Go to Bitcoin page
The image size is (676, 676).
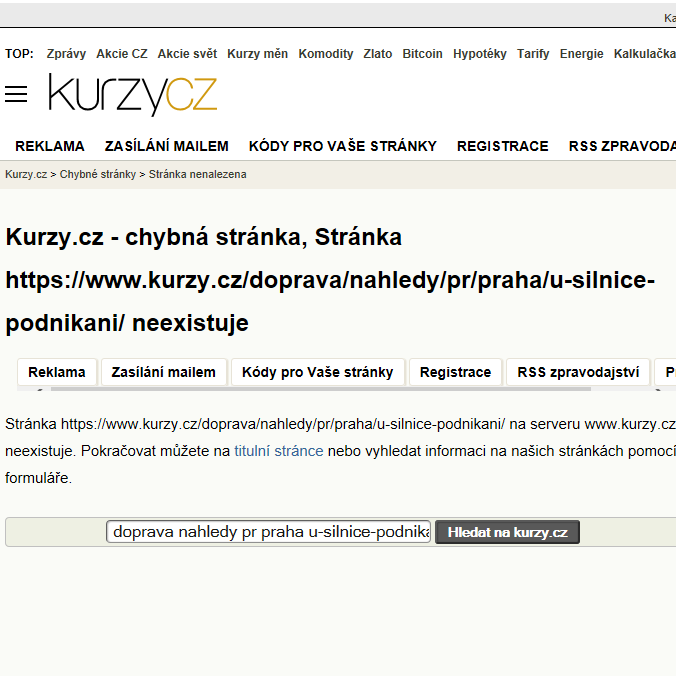point(422,54)
